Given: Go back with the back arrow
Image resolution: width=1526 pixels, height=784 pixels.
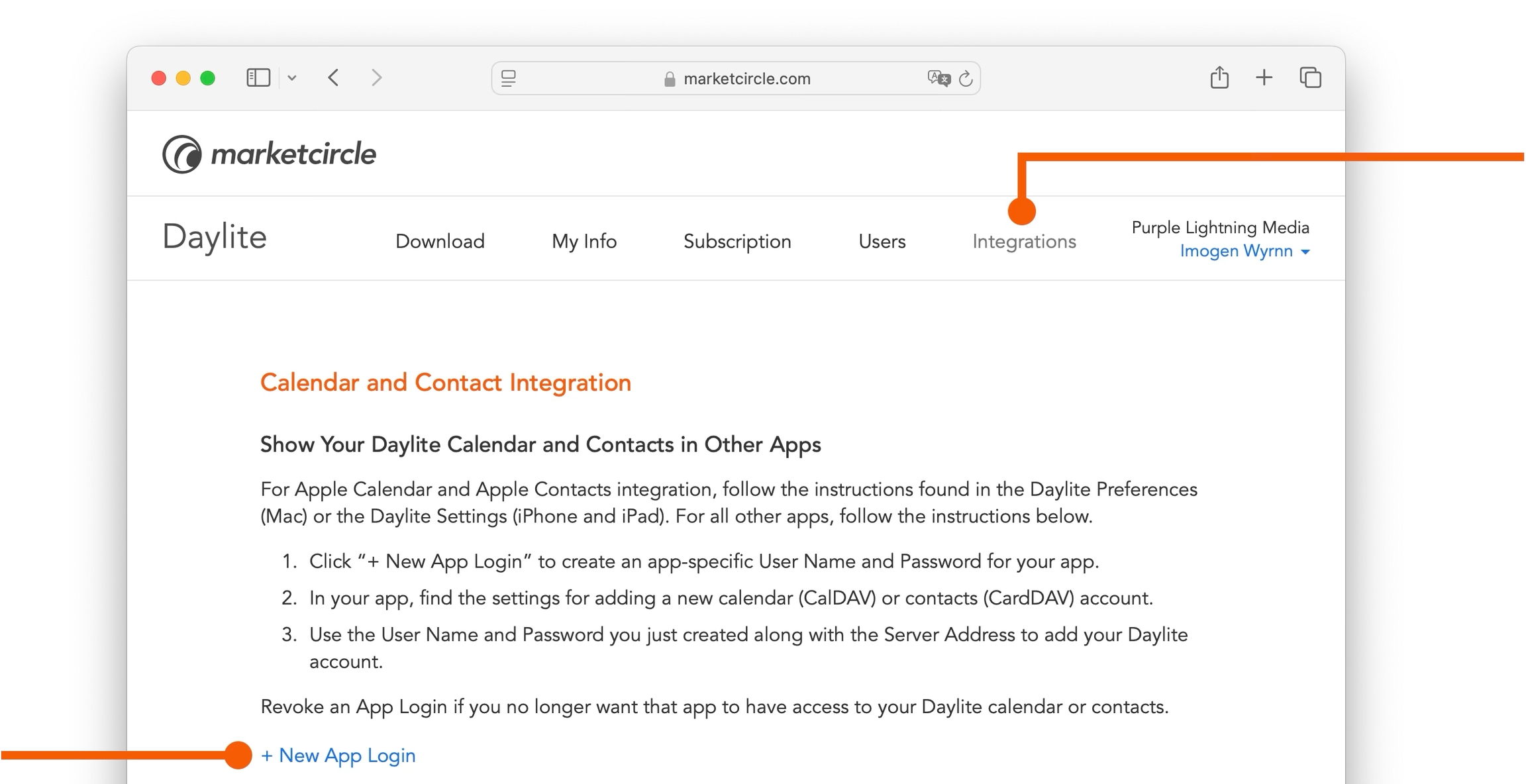Looking at the screenshot, I should pyautogui.click(x=334, y=78).
